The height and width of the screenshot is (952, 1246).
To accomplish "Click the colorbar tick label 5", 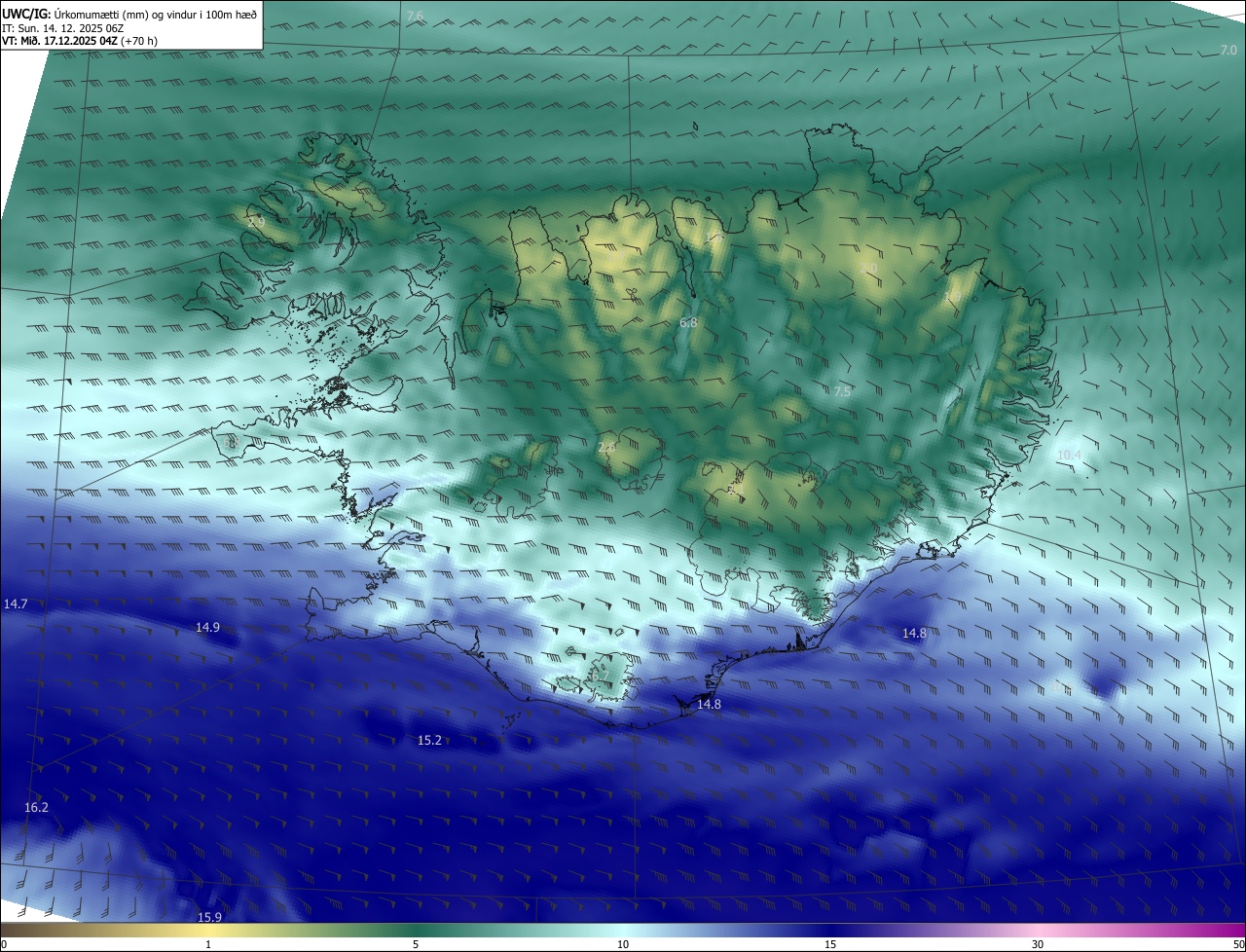I will click(416, 944).
